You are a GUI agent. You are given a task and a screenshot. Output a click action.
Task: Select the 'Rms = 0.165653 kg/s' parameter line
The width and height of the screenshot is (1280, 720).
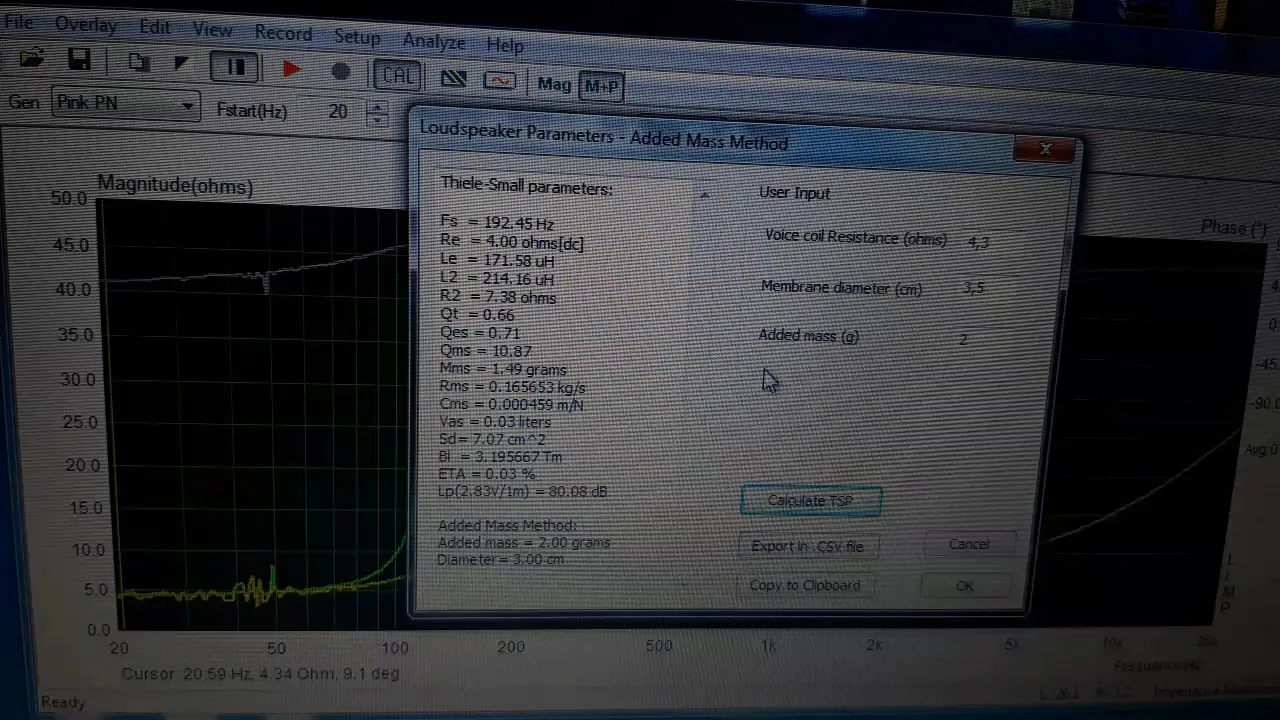513,387
